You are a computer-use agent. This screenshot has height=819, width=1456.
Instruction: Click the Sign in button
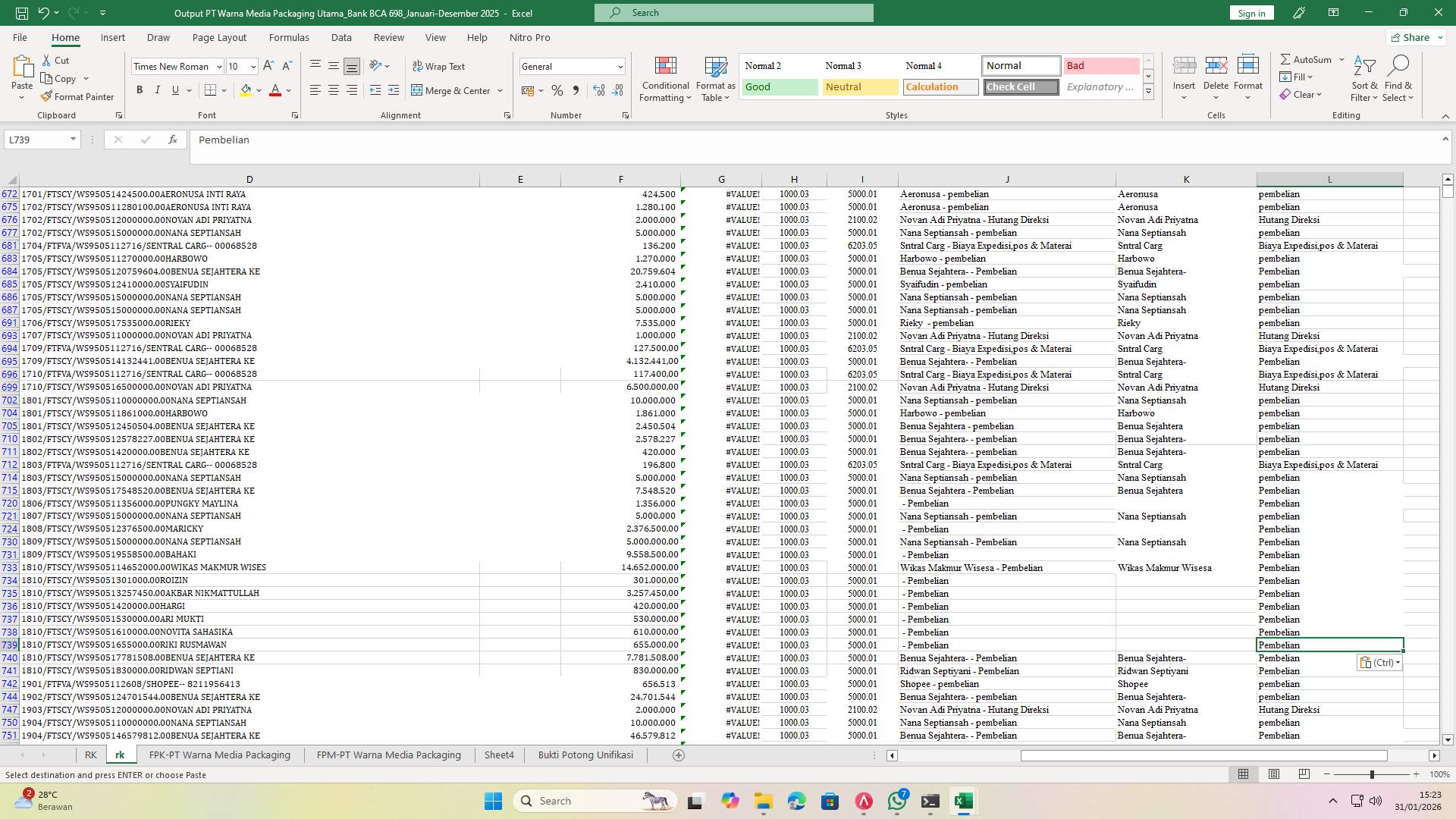tap(1250, 13)
